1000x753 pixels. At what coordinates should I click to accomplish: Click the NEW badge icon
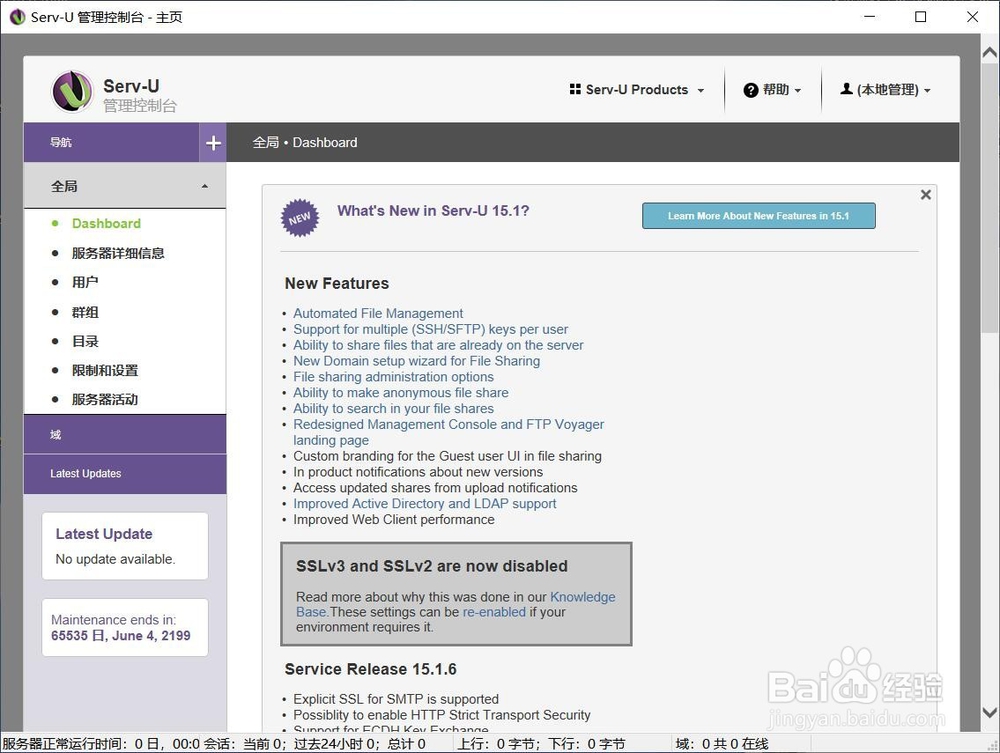[300, 218]
